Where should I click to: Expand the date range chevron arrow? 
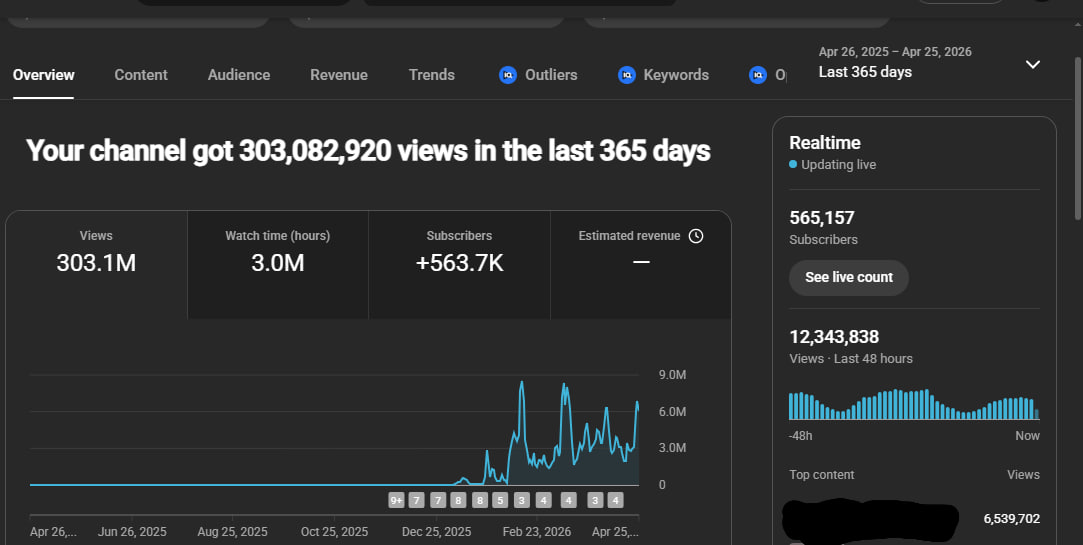1033,64
